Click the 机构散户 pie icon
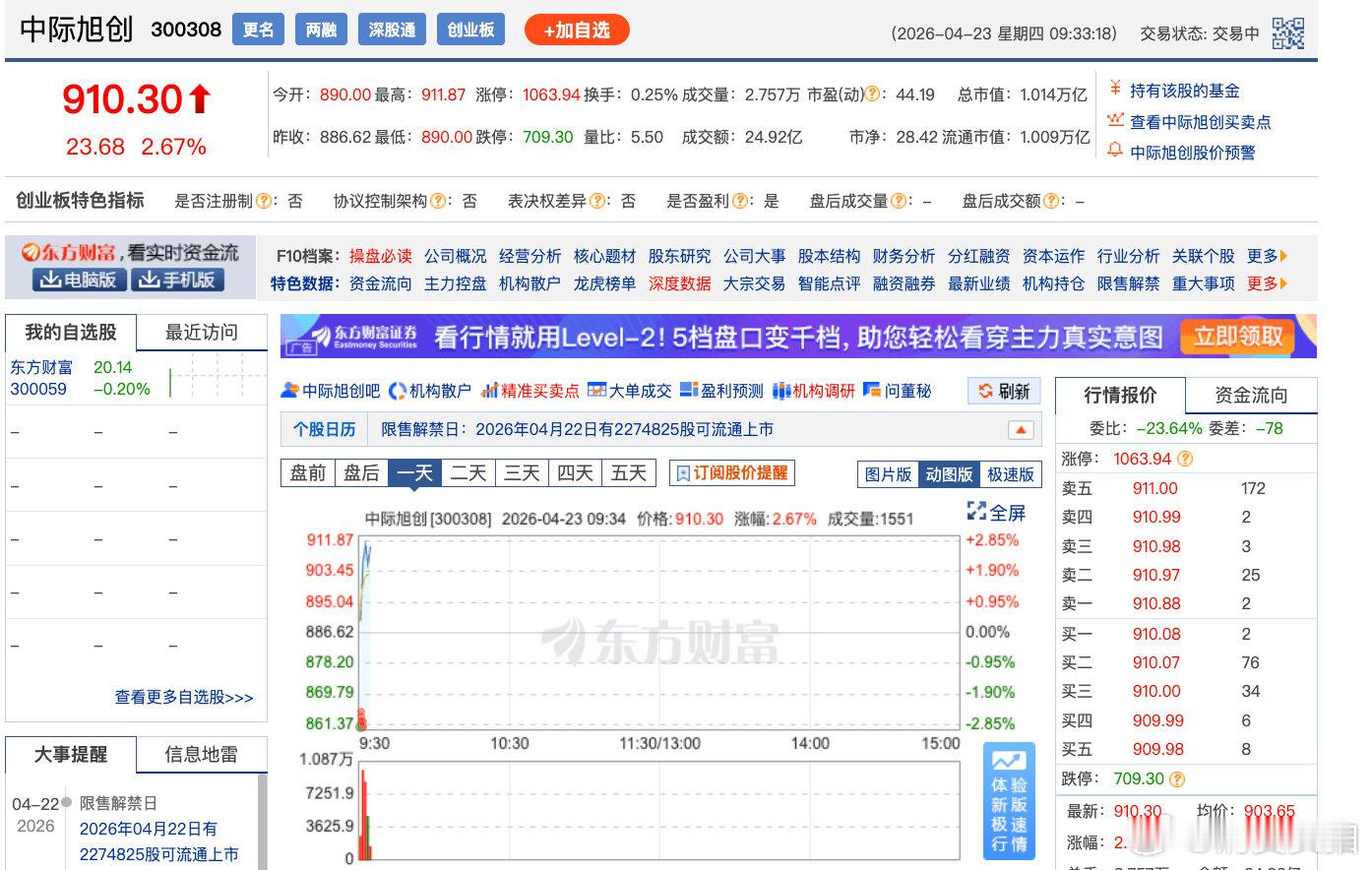1372x870 pixels. click(398, 391)
